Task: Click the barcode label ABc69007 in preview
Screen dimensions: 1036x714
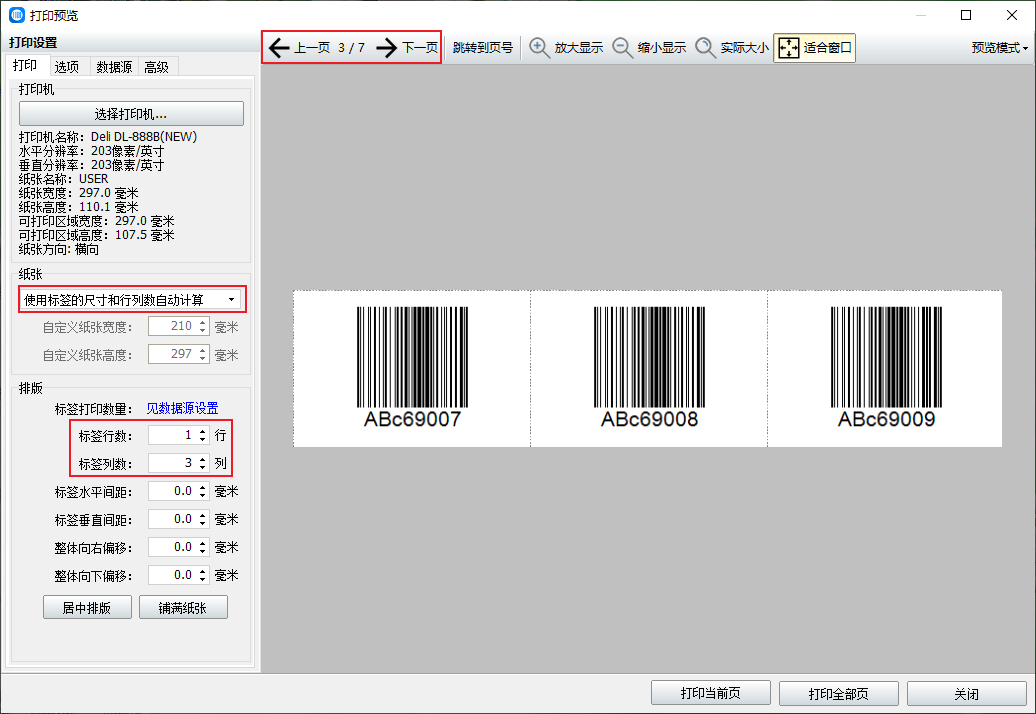Action: pos(412,369)
